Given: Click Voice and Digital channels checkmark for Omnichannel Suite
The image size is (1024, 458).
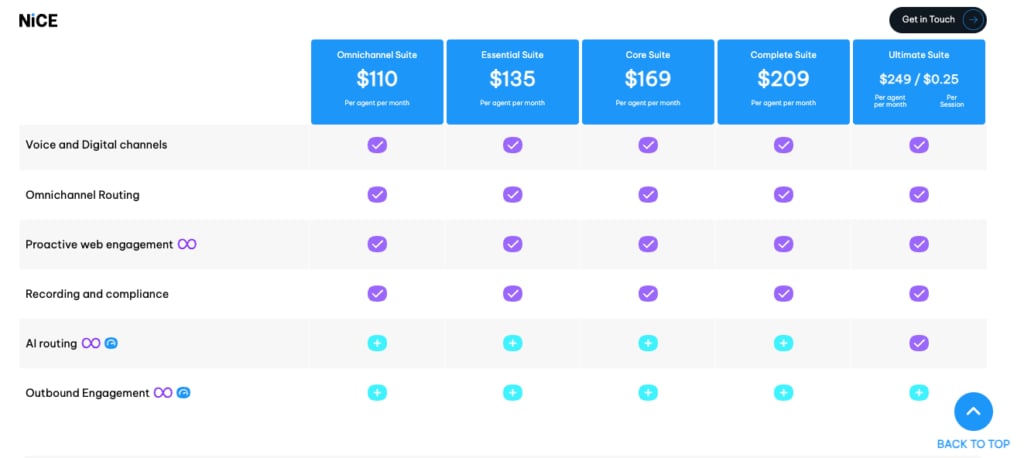Looking at the screenshot, I should (377, 145).
